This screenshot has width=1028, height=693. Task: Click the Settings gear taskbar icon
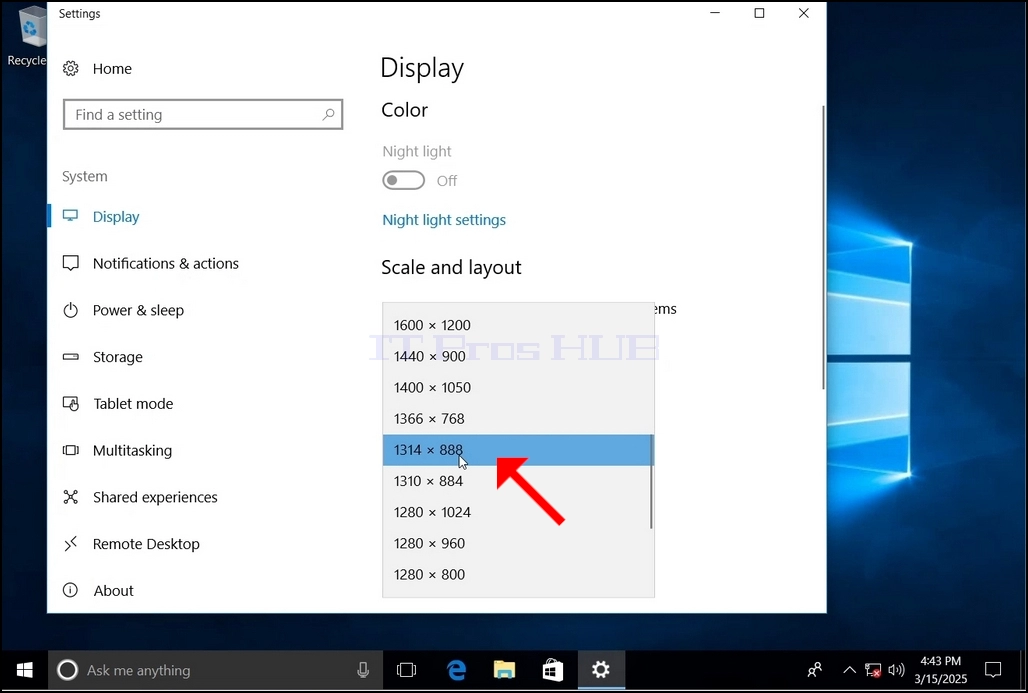[601, 670]
